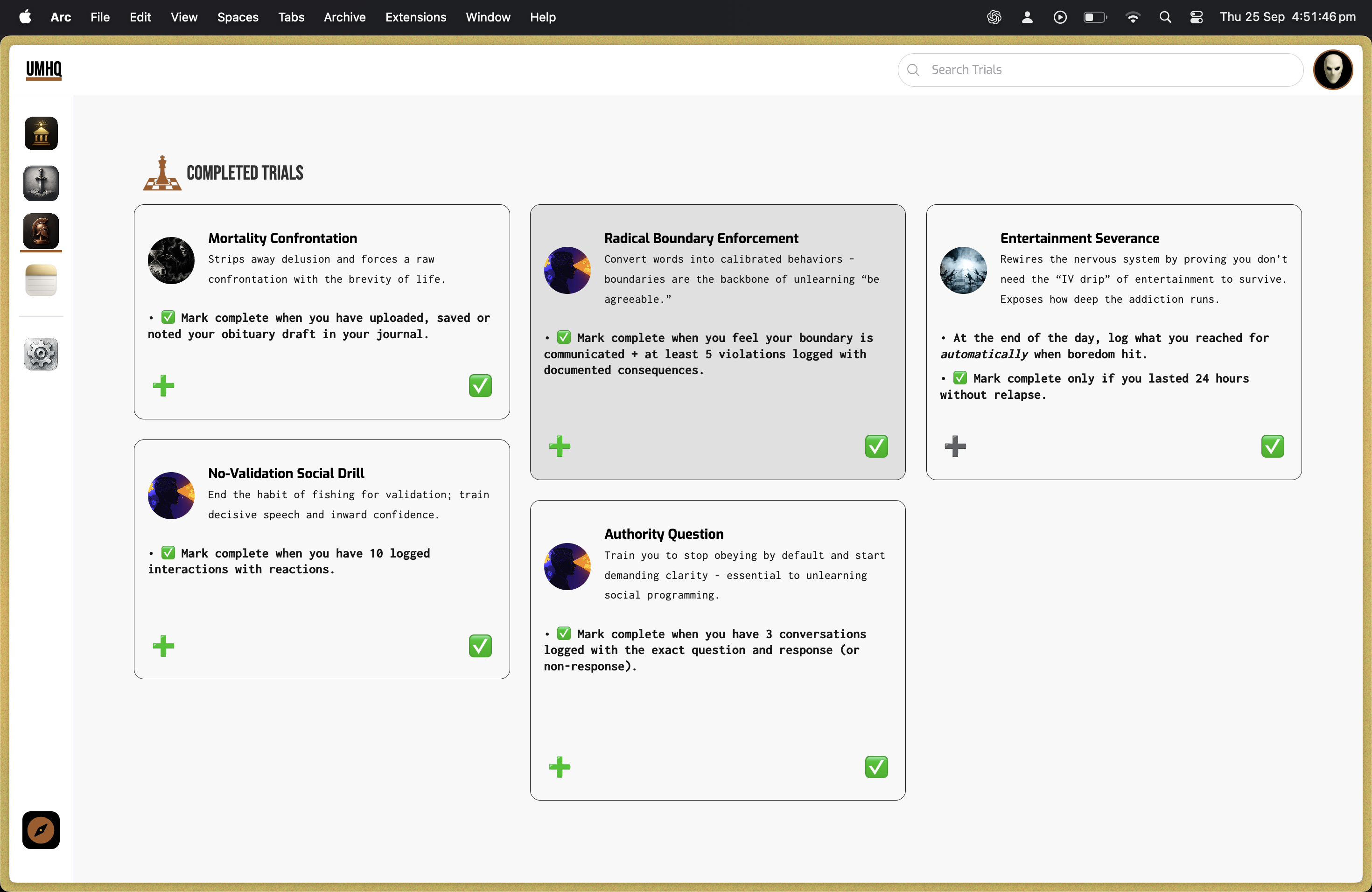The image size is (1372, 892).
Task: Open the settings gear in the sidebar
Action: click(41, 354)
